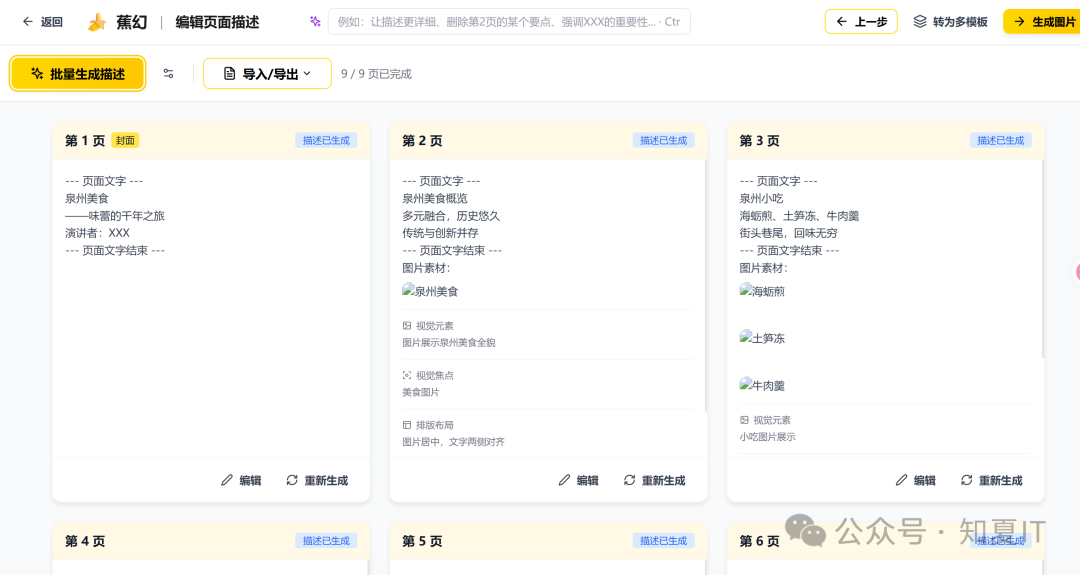The image size is (1080, 575).
Task: Edit page 3 with 编辑
Action: pyautogui.click(x=915, y=481)
